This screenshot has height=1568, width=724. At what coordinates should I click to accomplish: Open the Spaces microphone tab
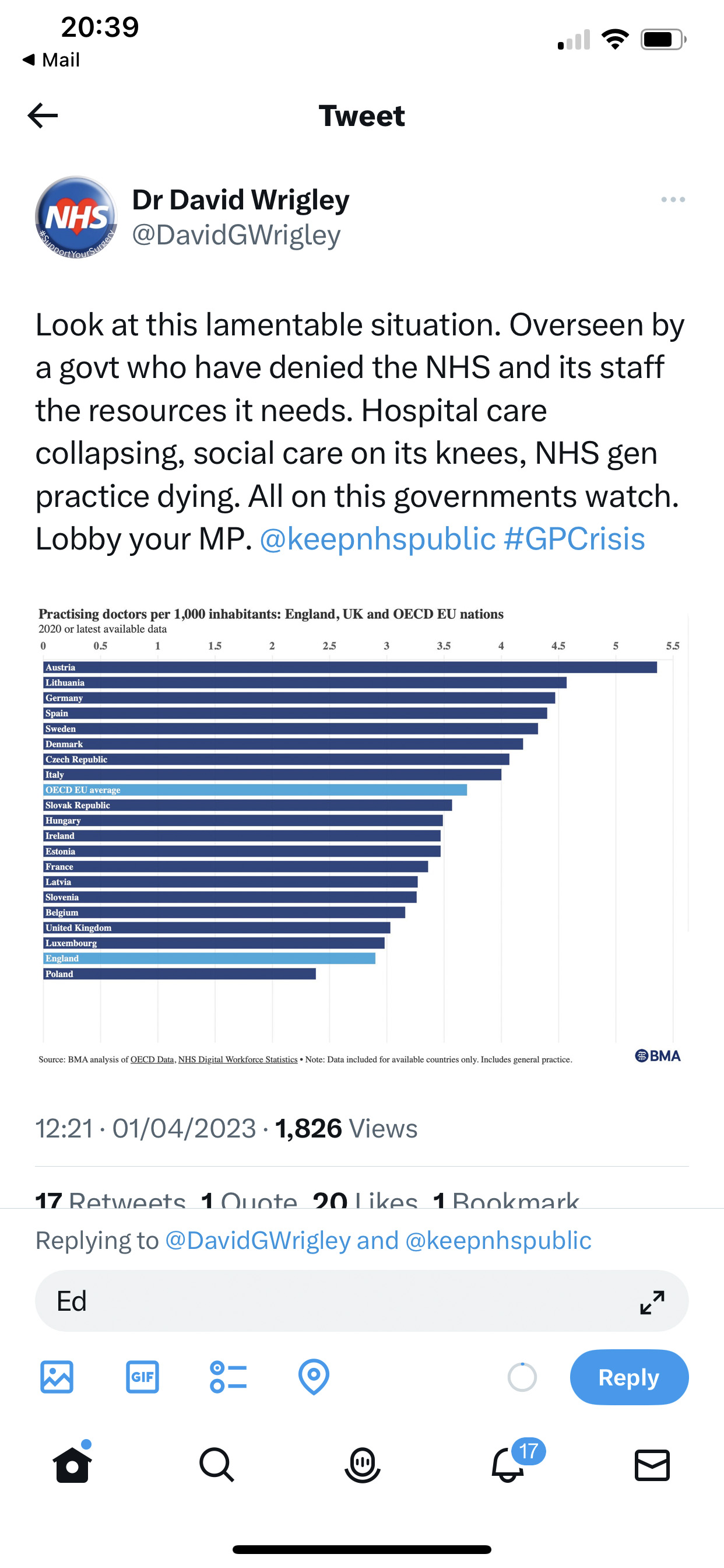(362, 1465)
